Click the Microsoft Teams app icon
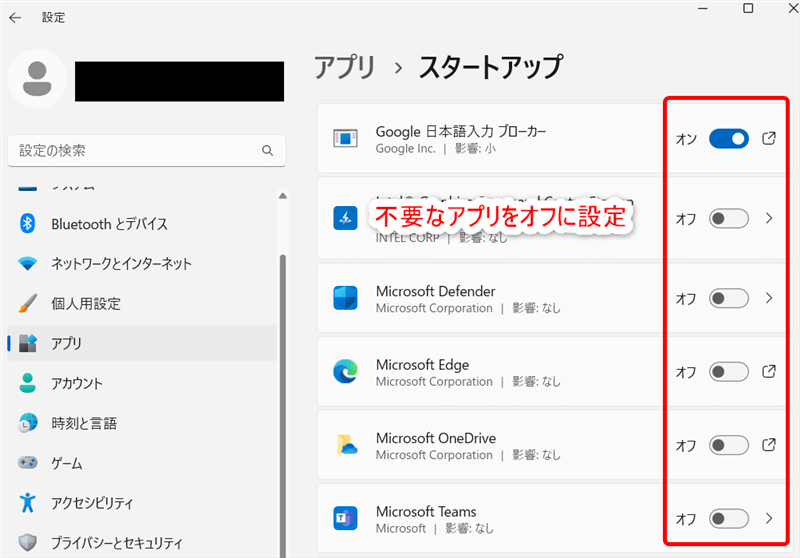The image size is (800, 558). click(345, 518)
